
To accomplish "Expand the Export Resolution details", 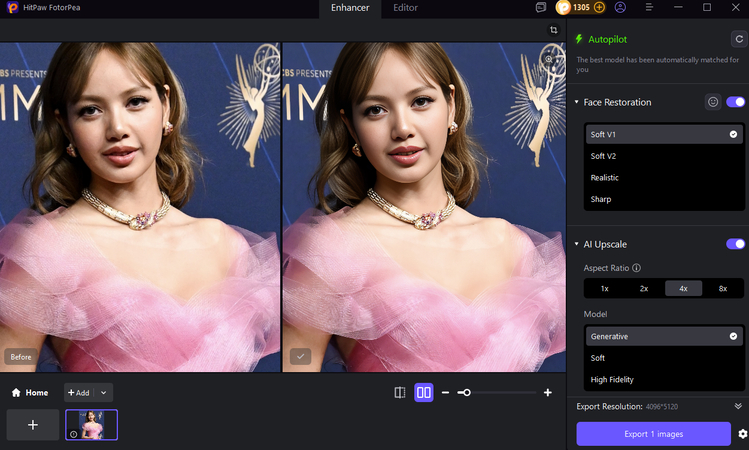I will [738, 406].
